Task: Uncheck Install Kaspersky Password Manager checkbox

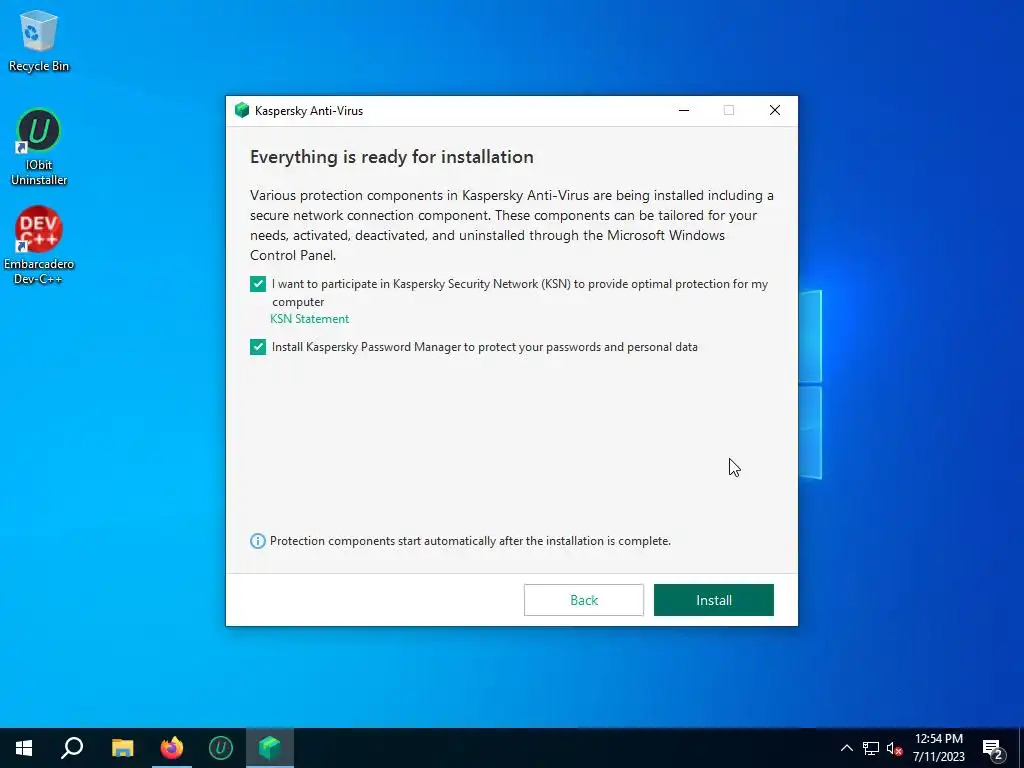Action: pos(258,347)
